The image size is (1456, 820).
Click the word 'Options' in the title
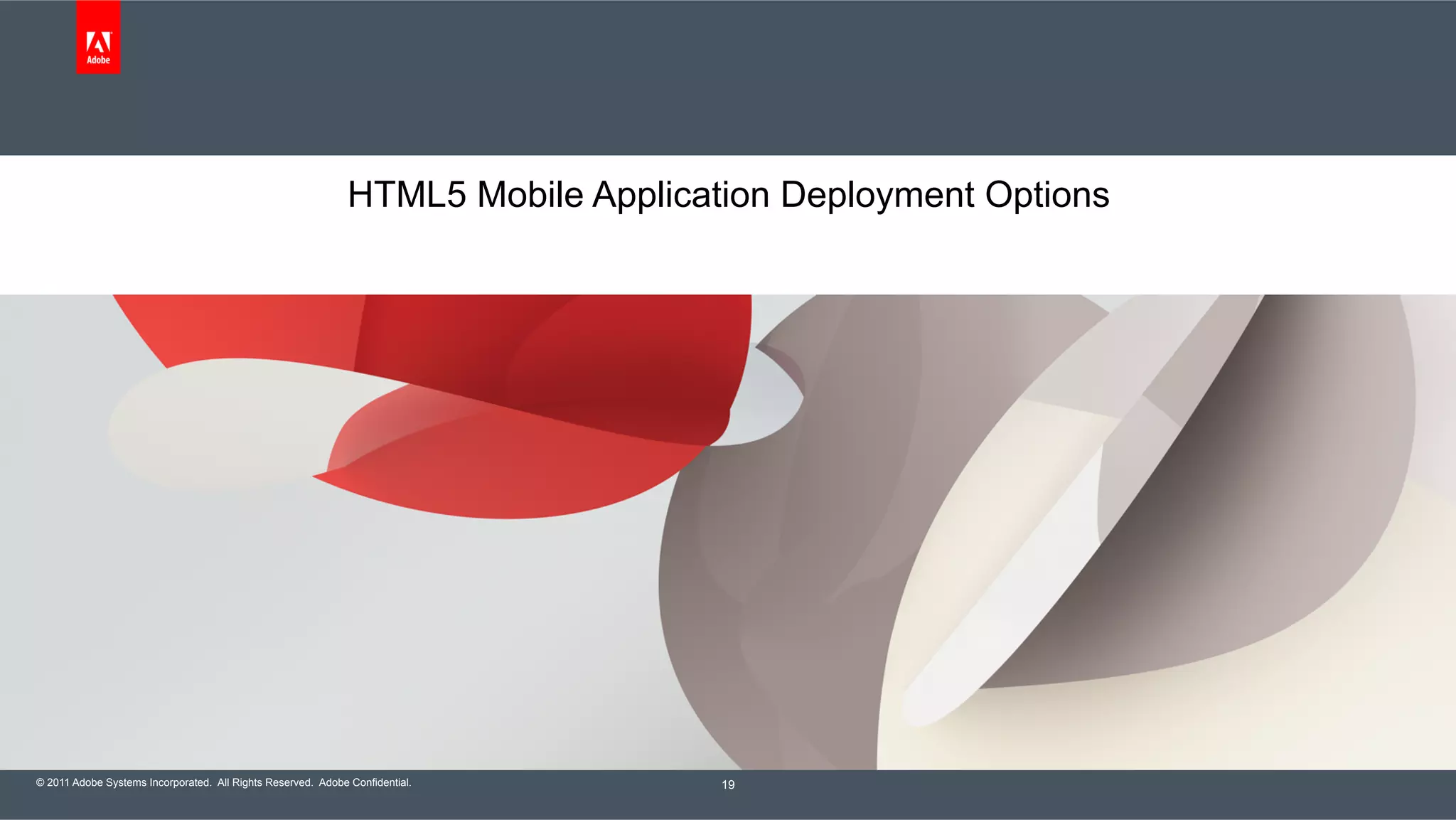coord(1046,195)
